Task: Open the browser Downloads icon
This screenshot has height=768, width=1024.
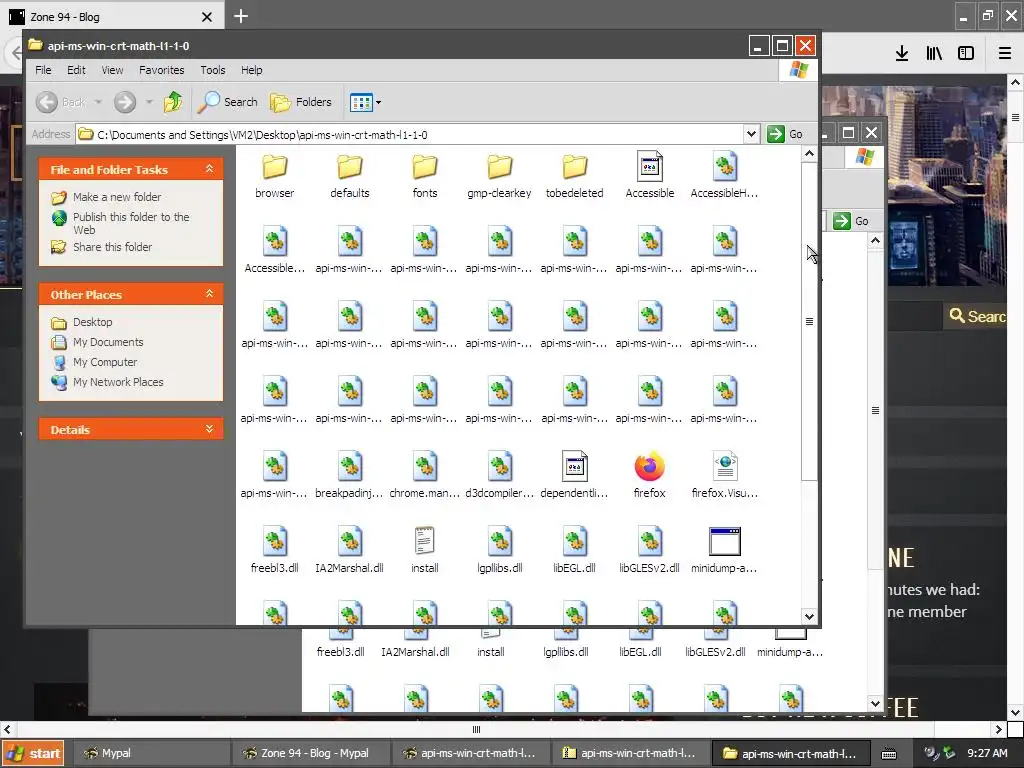Action: tap(902, 53)
